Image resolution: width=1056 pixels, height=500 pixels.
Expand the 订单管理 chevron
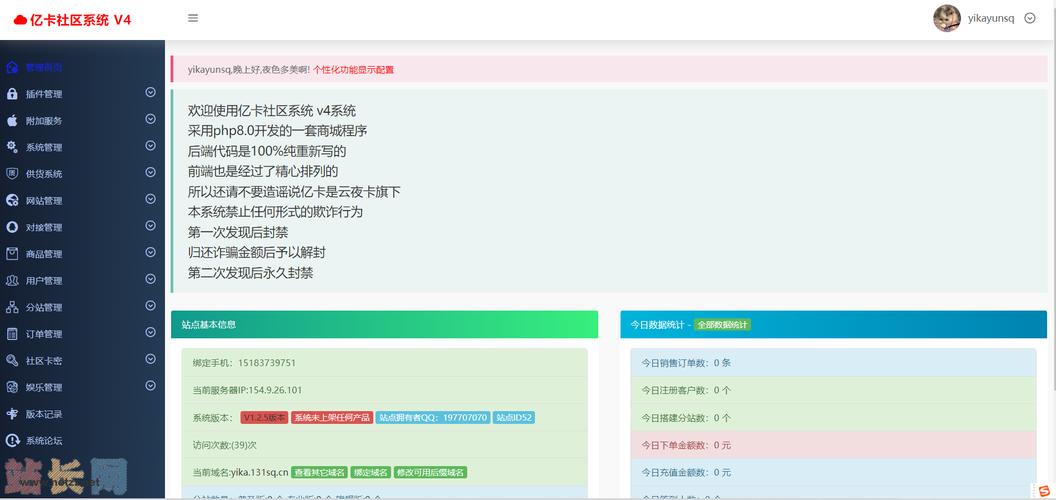coord(150,332)
